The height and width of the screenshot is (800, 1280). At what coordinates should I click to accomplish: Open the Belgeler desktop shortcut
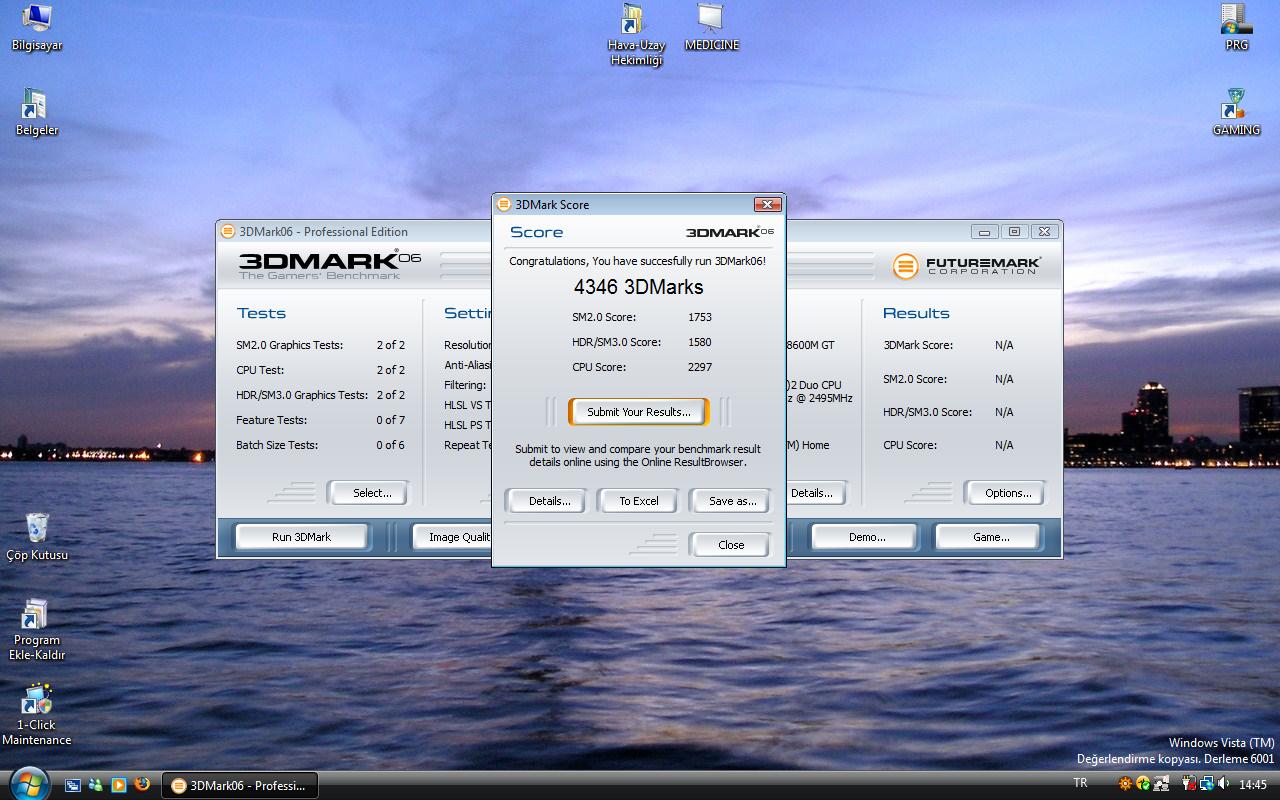[36, 112]
